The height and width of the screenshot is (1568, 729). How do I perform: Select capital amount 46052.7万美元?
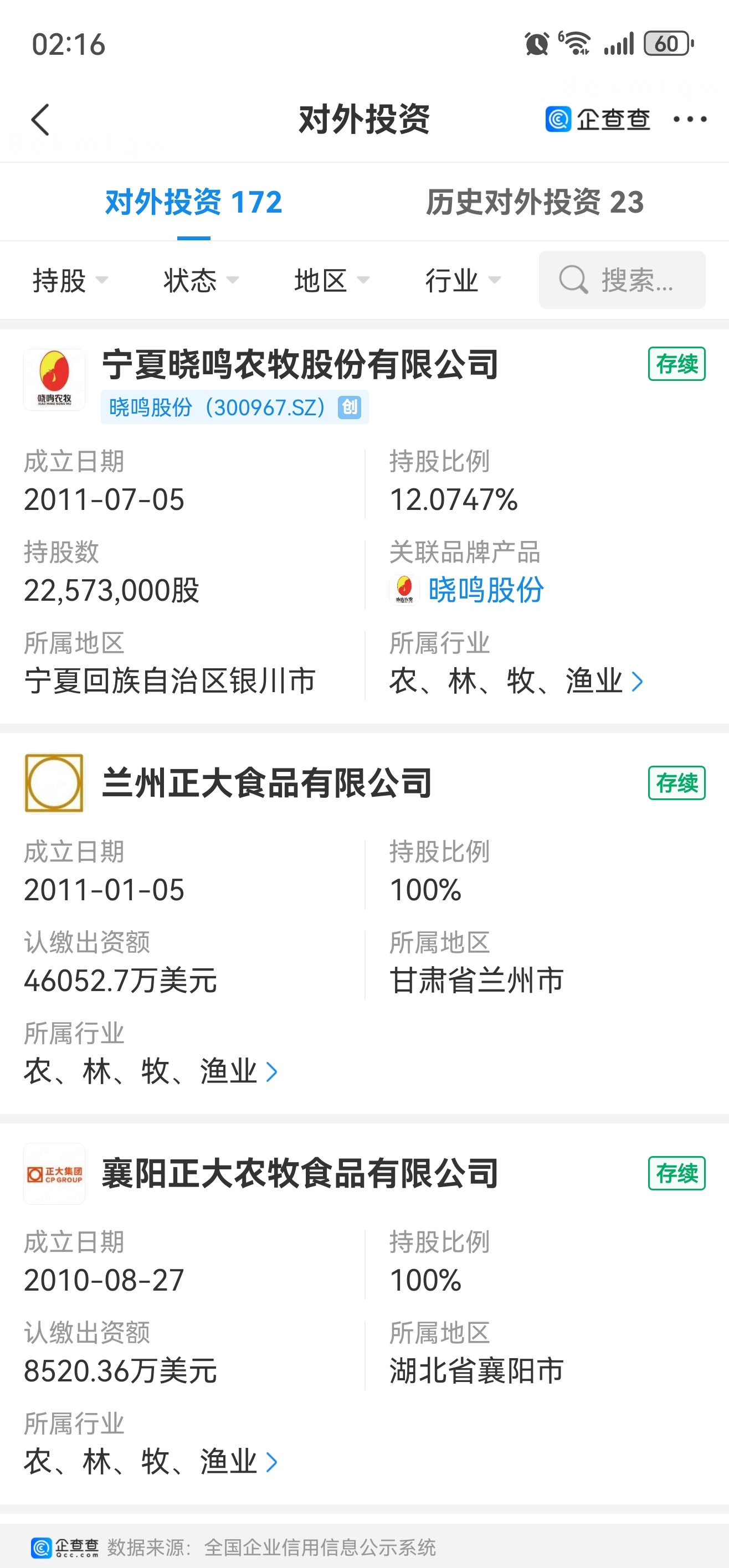(120, 981)
